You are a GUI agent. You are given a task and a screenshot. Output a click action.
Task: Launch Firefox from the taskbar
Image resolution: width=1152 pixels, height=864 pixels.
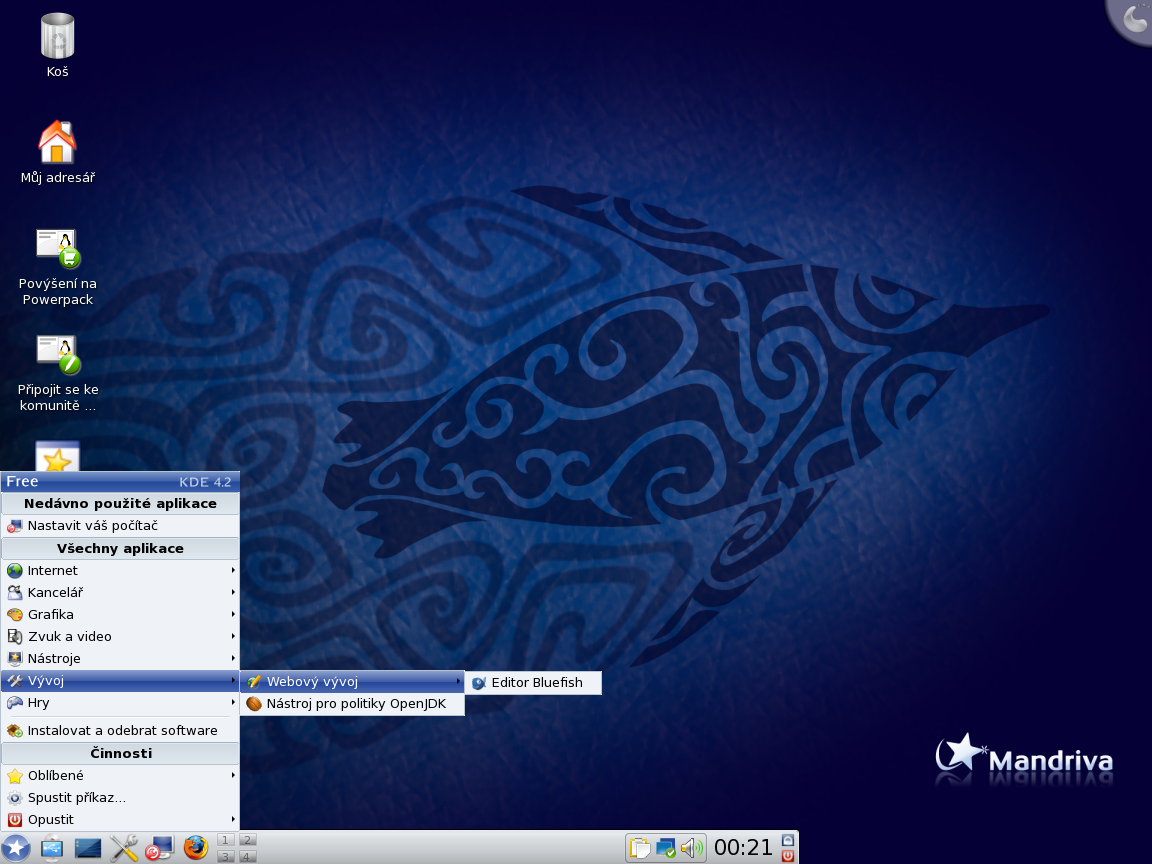[195, 848]
